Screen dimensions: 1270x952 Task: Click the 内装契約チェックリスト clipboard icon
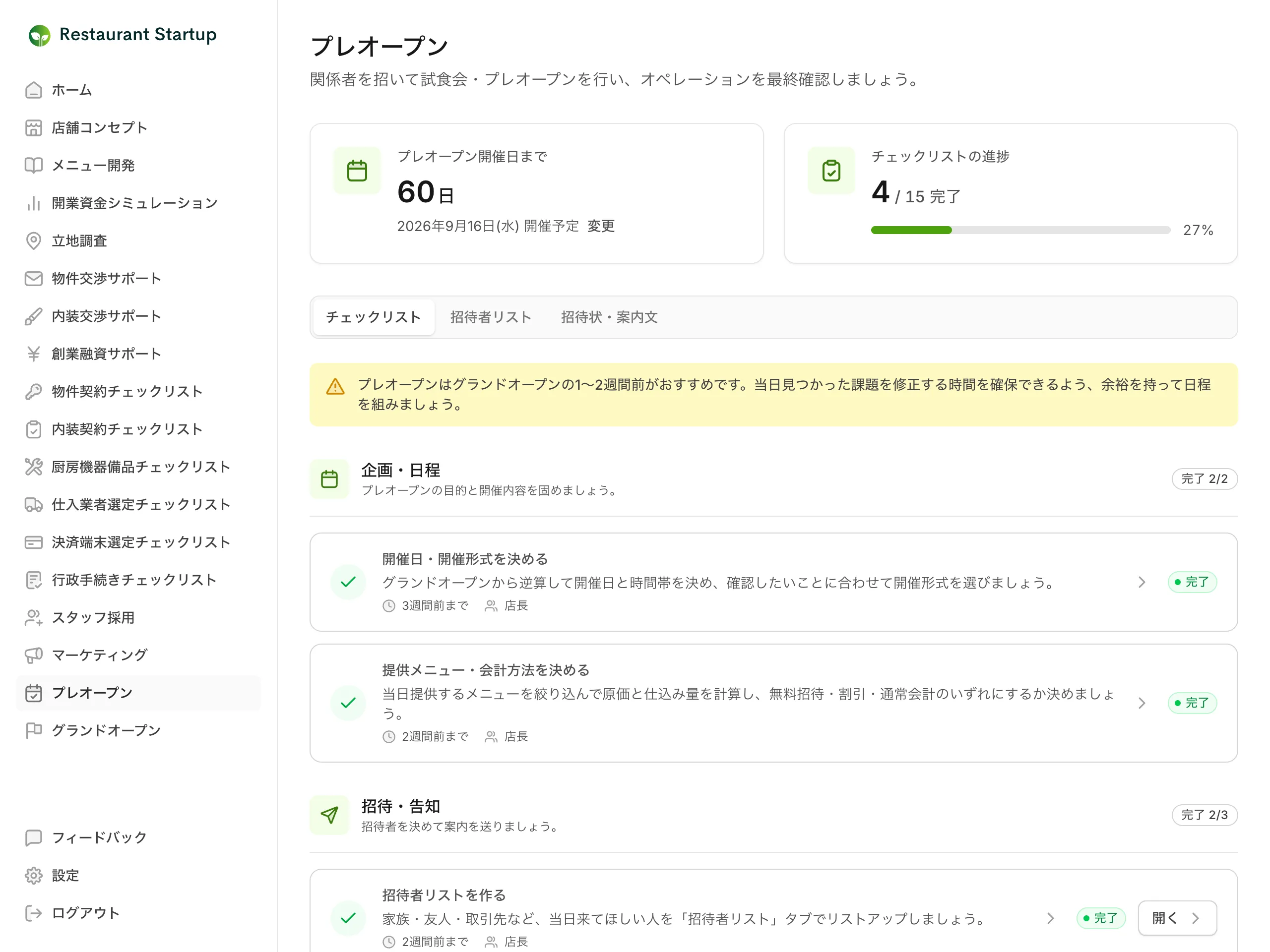click(x=34, y=429)
